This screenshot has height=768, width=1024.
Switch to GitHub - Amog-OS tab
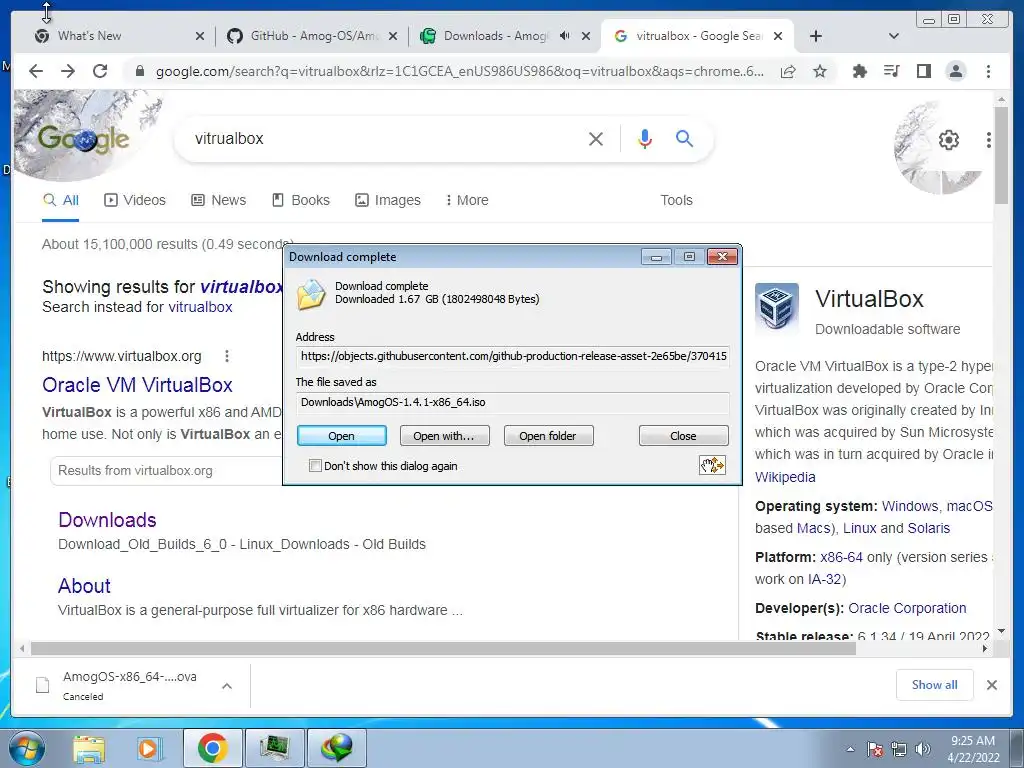pyautogui.click(x=310, y=36)
